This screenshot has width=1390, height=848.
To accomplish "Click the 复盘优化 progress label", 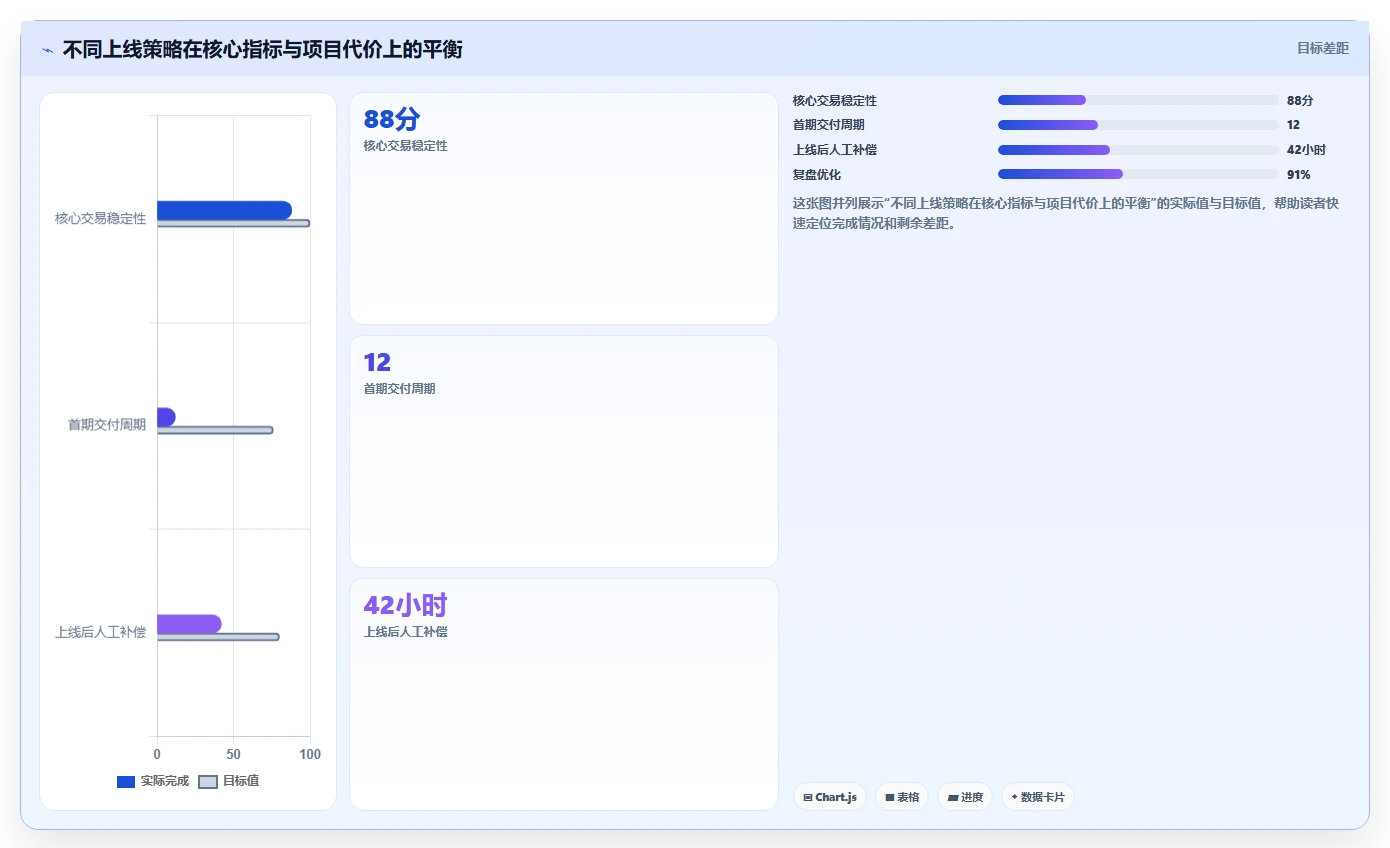I will 817,174.
